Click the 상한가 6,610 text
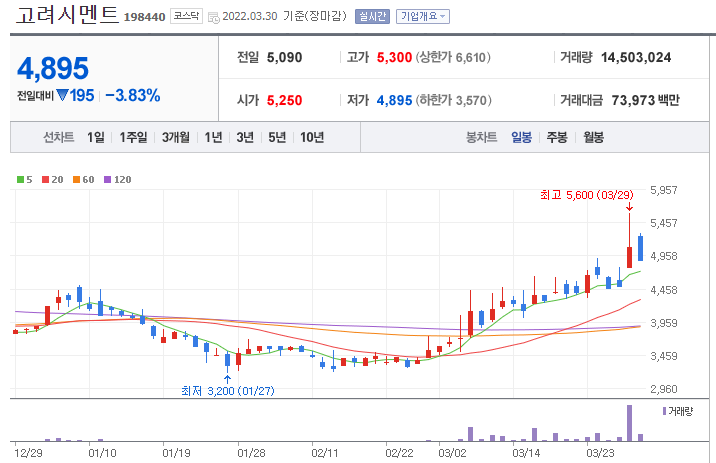716x463 pixels. click(453, 58)
